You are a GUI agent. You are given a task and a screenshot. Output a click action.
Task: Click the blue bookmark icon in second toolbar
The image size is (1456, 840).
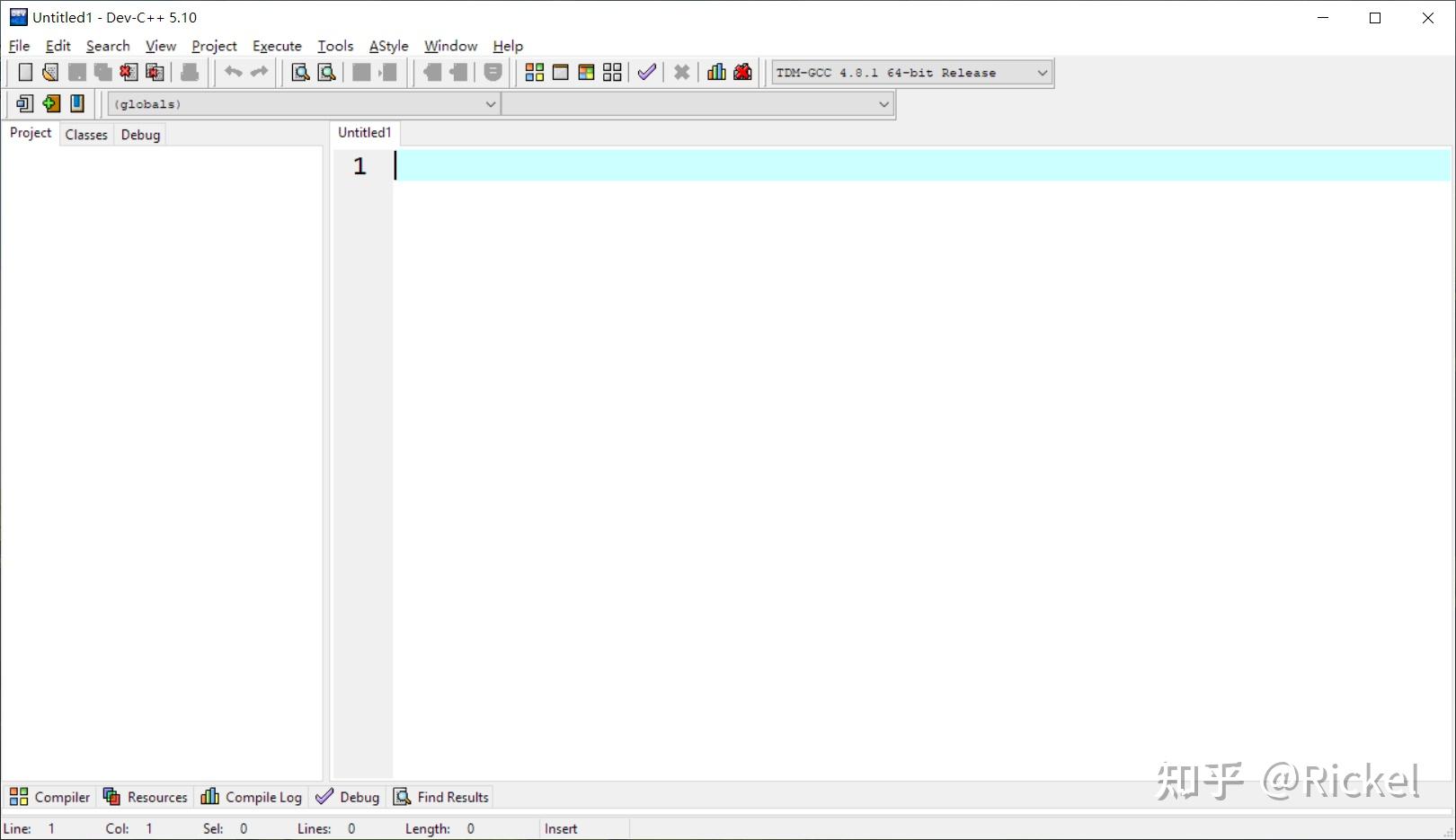(77, 104)
